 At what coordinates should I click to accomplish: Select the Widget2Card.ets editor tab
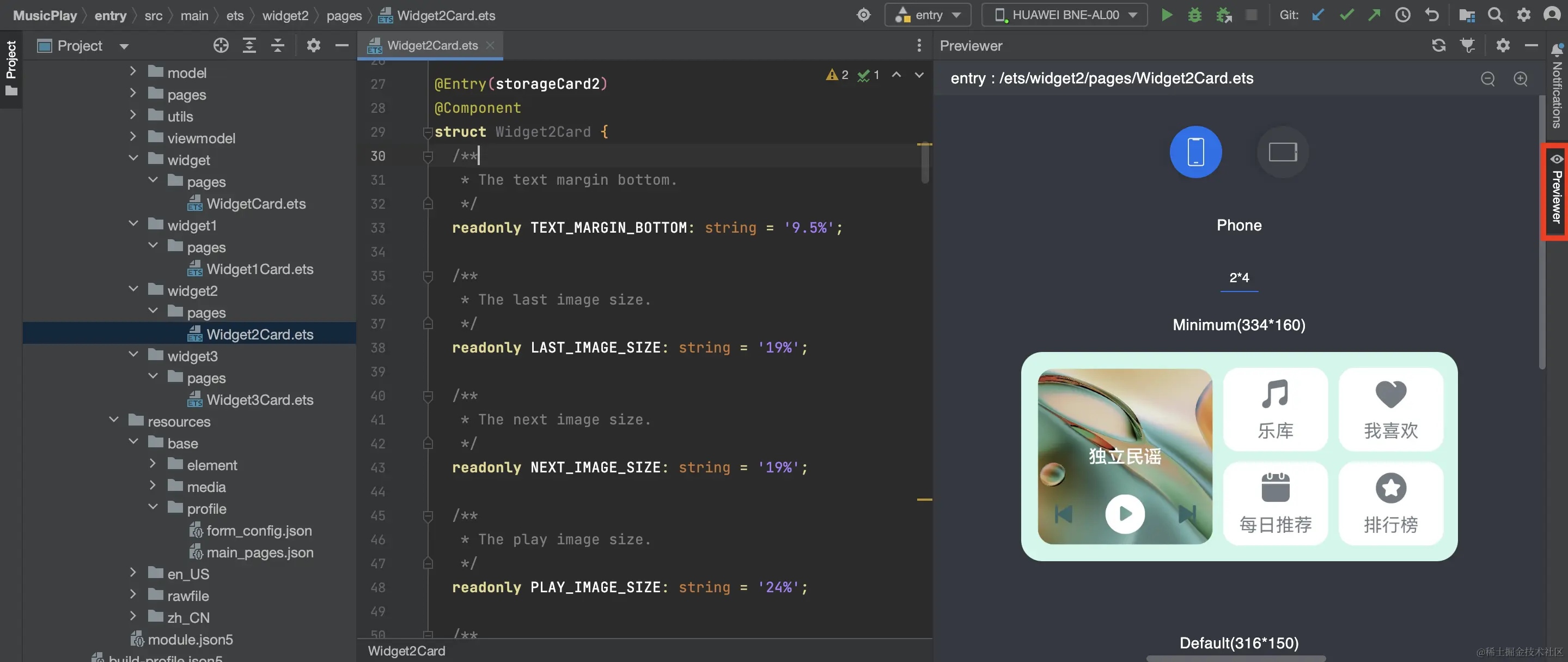coord(432,46)
